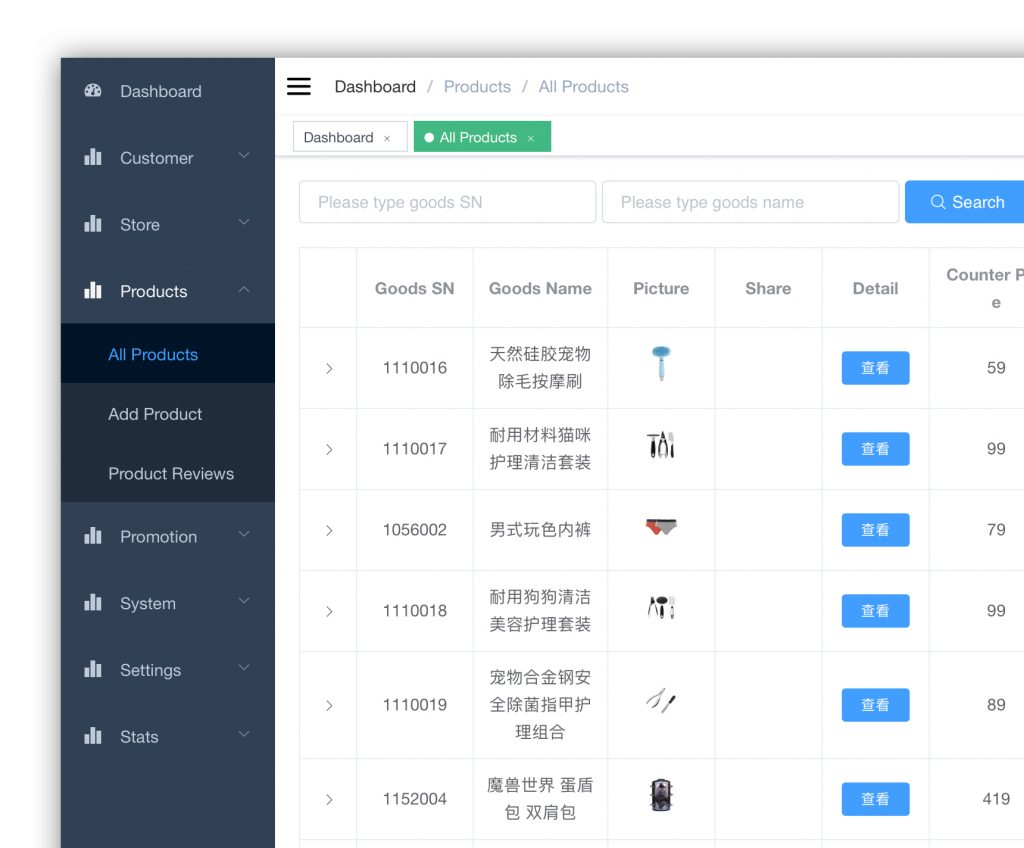
Task: Click the Promotion bar-chart icon
Action: point(93,536)
